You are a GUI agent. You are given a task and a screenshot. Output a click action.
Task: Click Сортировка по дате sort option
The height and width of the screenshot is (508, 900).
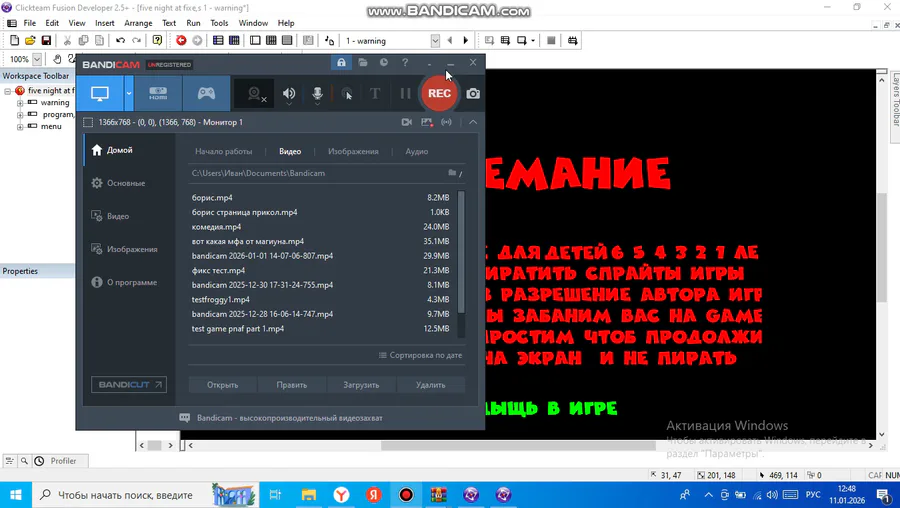click(421, 355)
